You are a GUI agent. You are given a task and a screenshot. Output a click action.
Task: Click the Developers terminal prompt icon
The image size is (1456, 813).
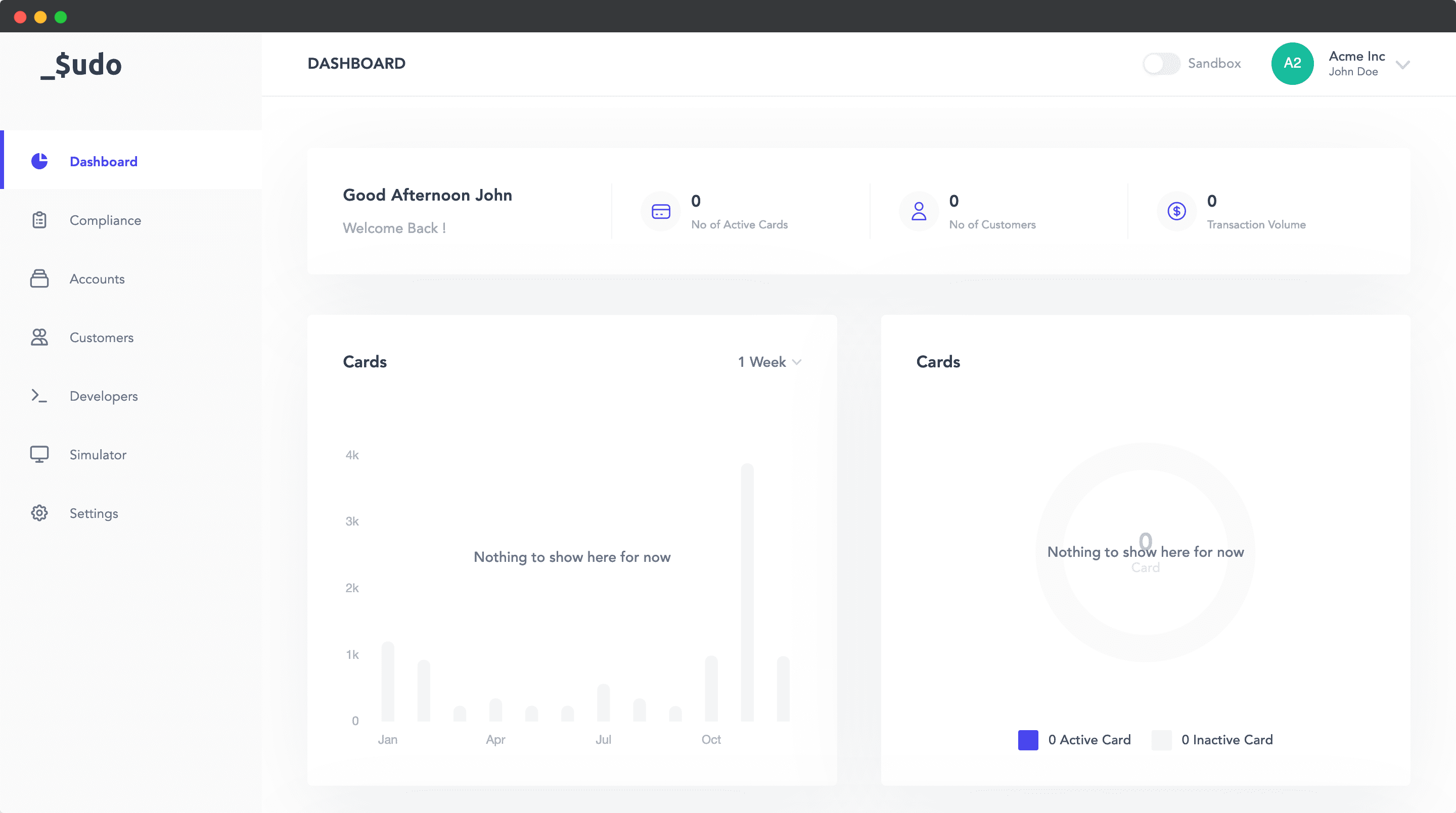39,396
